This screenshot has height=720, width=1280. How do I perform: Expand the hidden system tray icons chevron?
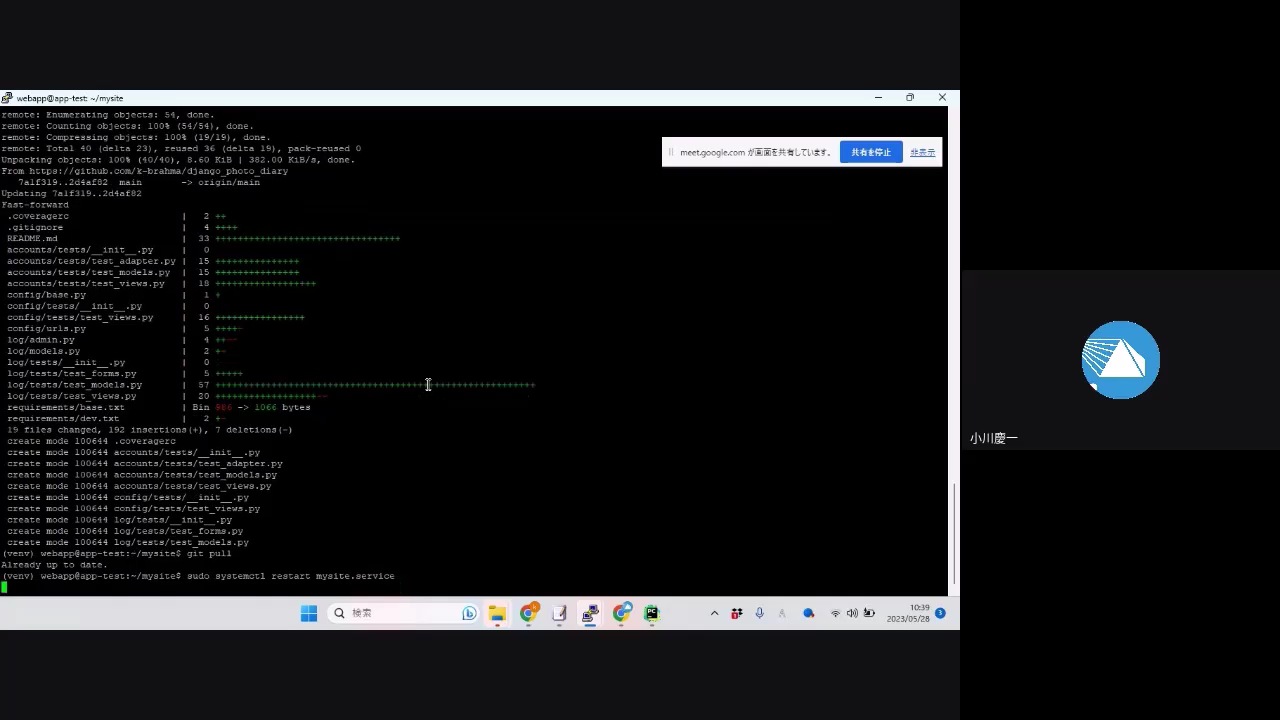(714, 613)
